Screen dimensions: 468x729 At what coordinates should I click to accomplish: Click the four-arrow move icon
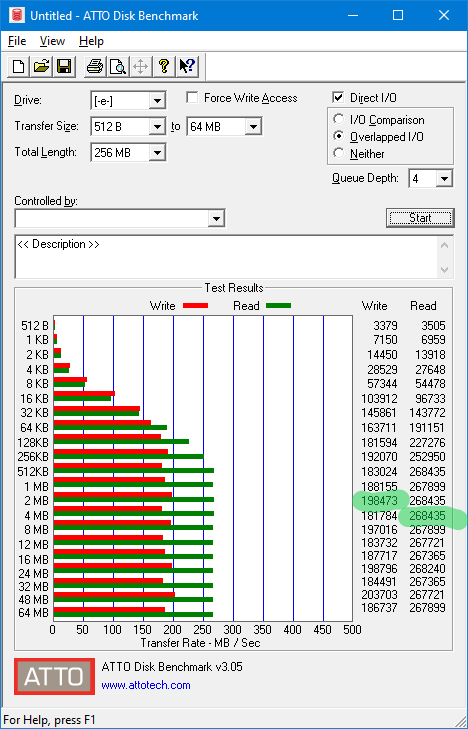[x=140, y=66]
